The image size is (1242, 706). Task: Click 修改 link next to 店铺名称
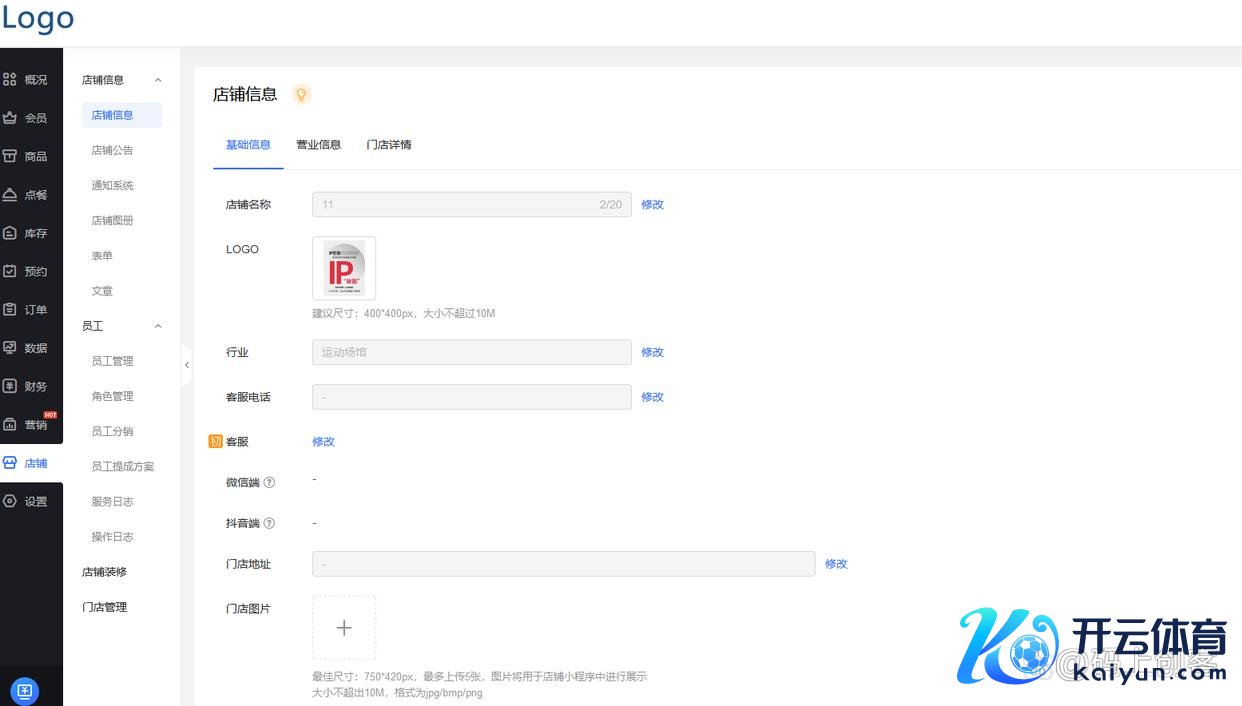tap(652, 205)
